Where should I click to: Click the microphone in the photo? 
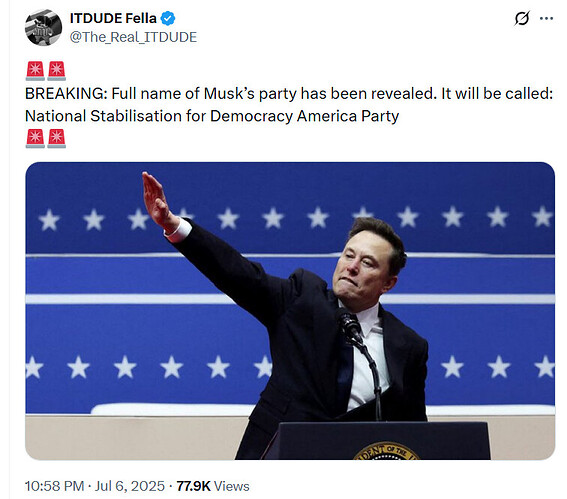coord(350,326)
